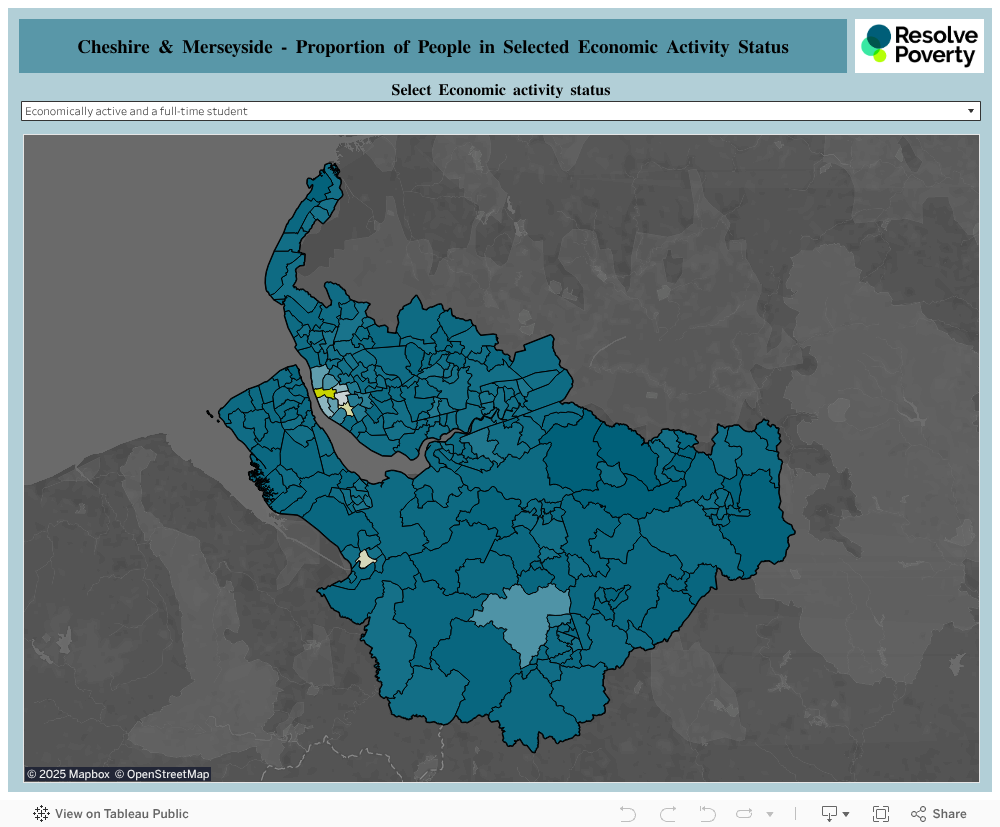The image size is (1000, 827).
Task: Enter full screen mode
Action: tap(881, 814)
